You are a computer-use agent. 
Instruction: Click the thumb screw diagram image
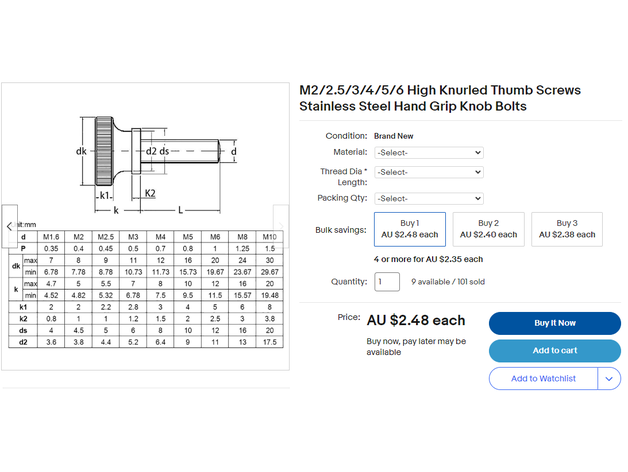tap(150, 158)
